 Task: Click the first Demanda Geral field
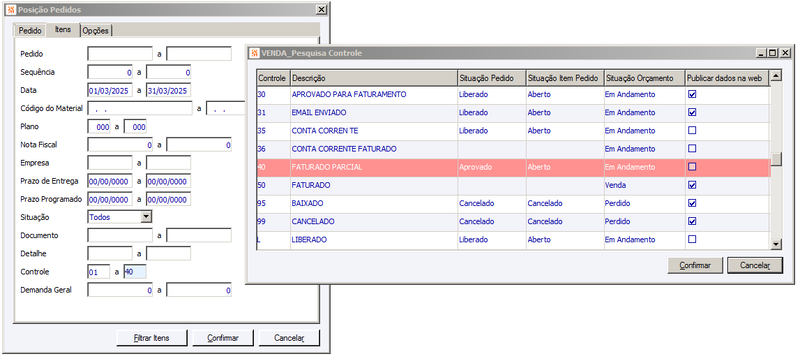click(x=120, y=290)
